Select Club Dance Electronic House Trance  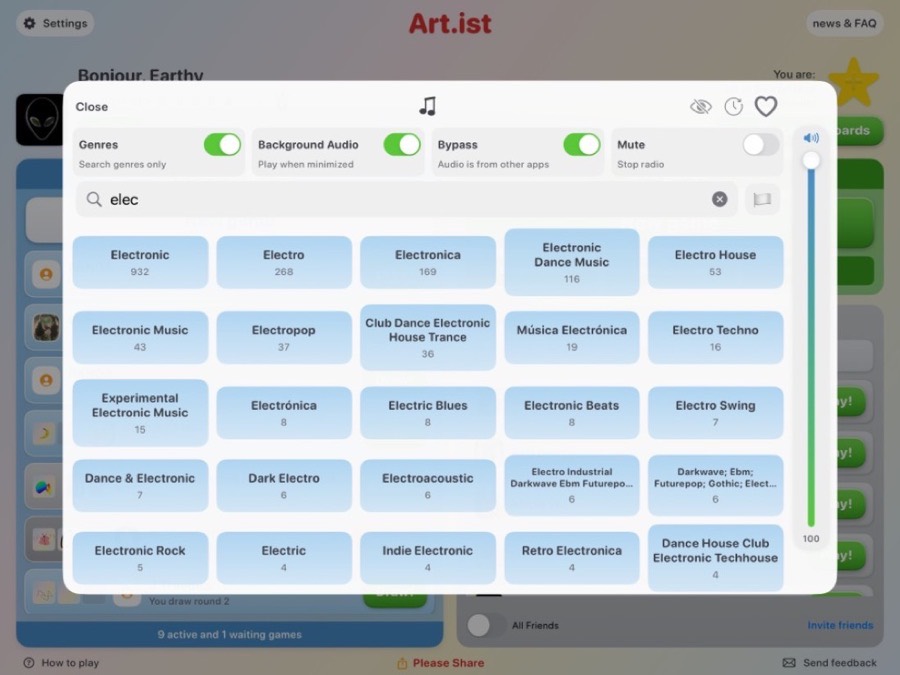click(428, 338)
